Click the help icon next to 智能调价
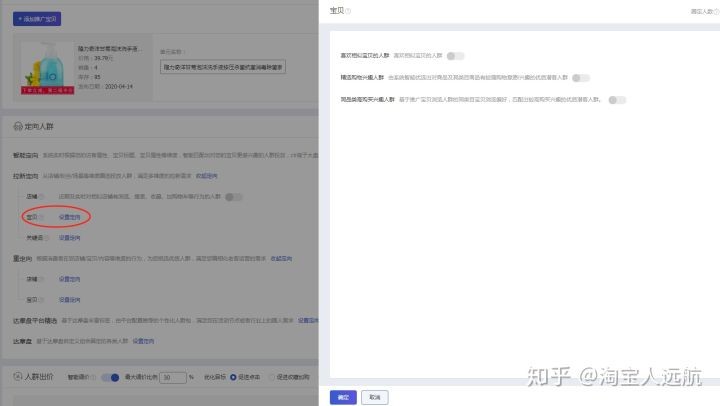Viewport: 720px width, 406px height. 93,377
